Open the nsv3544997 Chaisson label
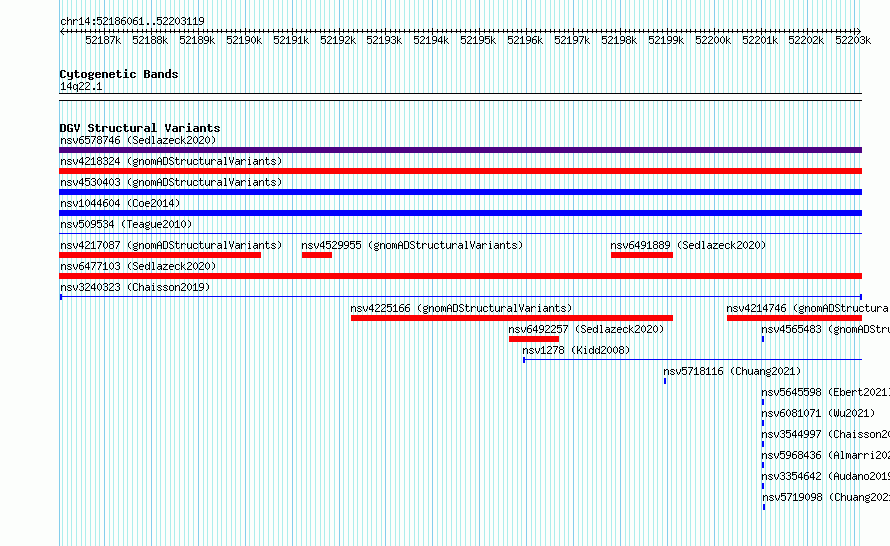 click(825, 434)
